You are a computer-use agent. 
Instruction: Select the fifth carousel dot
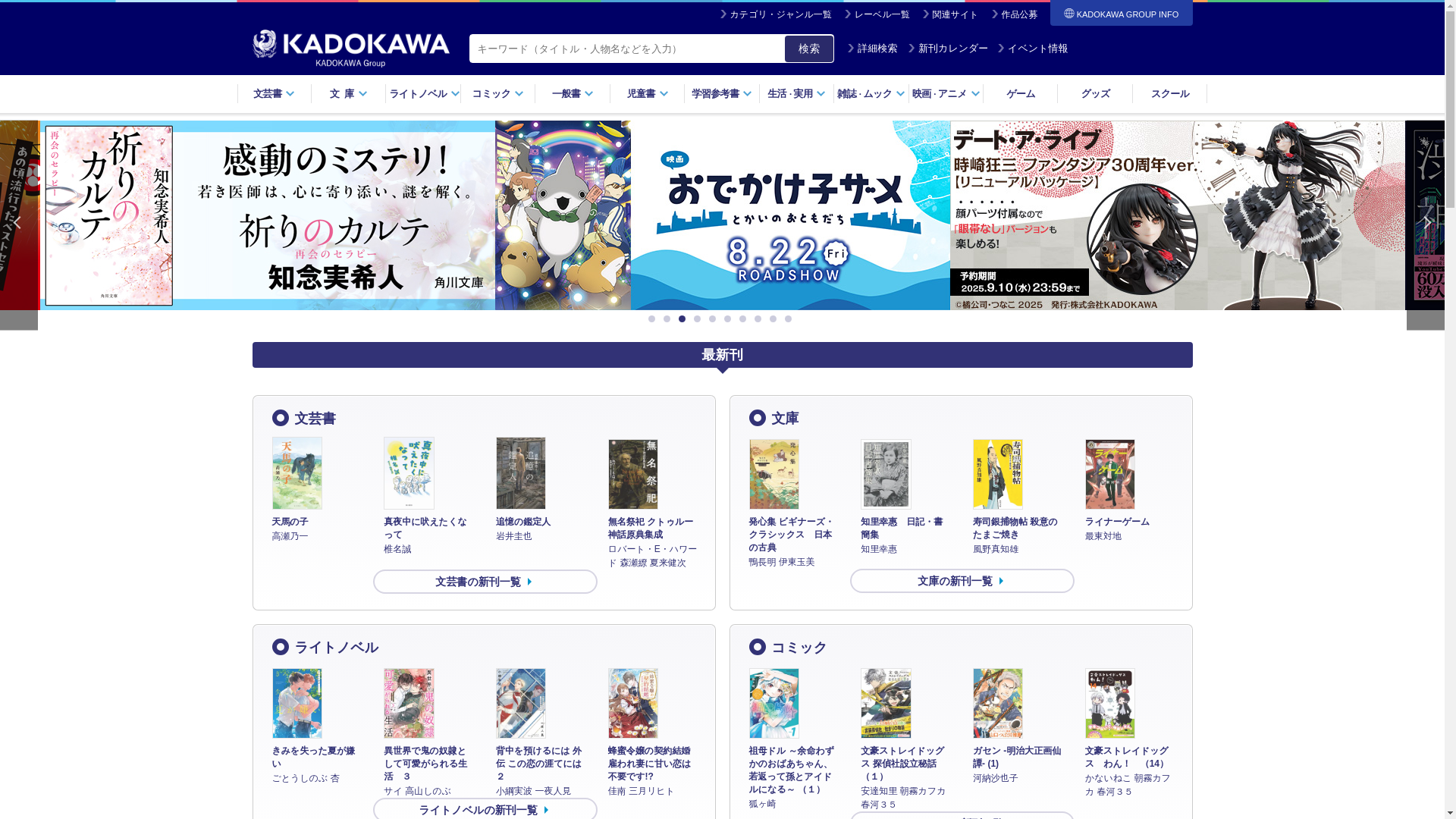click(712, 319)
